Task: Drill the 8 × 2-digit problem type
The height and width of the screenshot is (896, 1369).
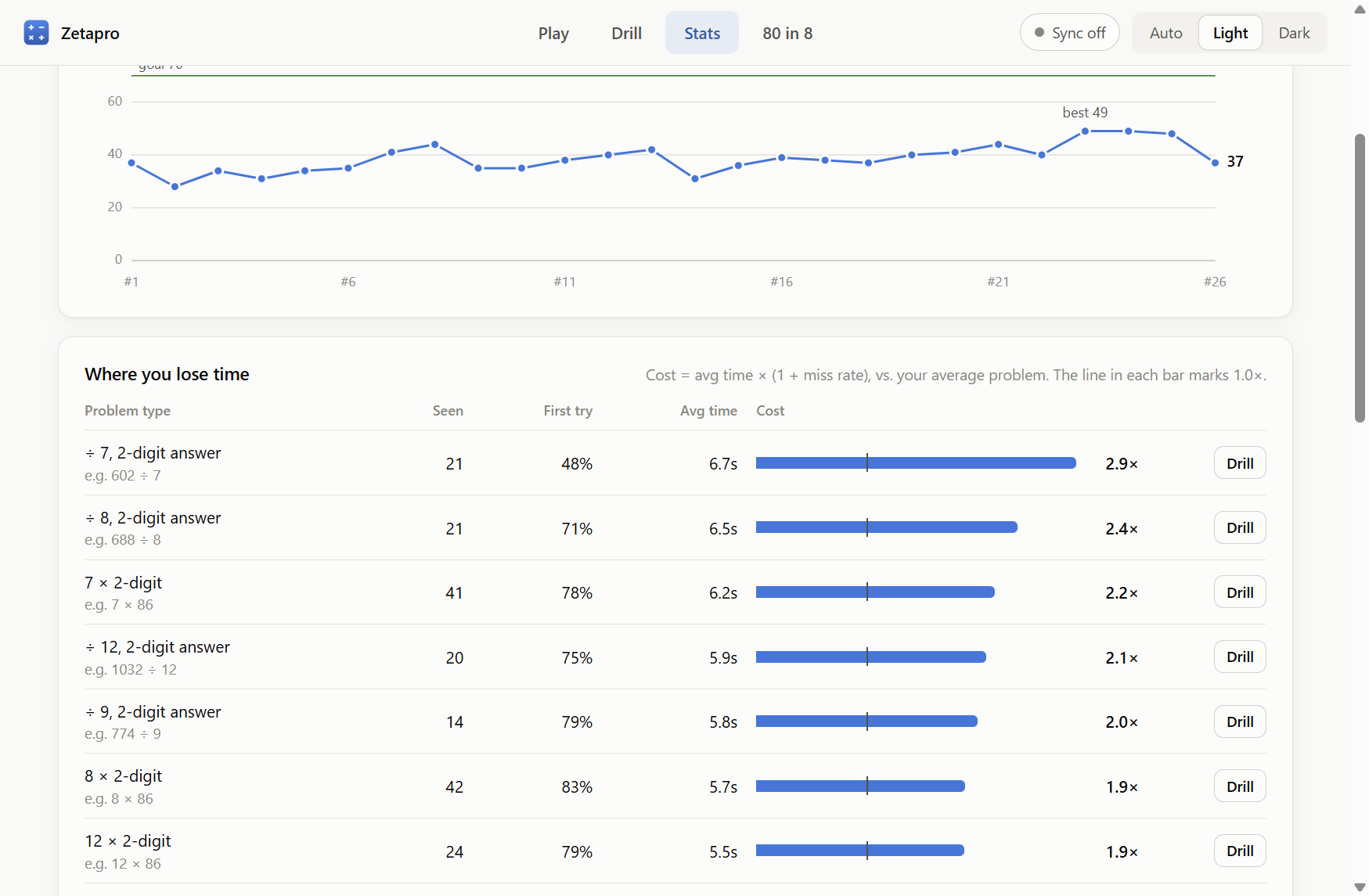Action: pyautogui.click(x=1240, y=786)
